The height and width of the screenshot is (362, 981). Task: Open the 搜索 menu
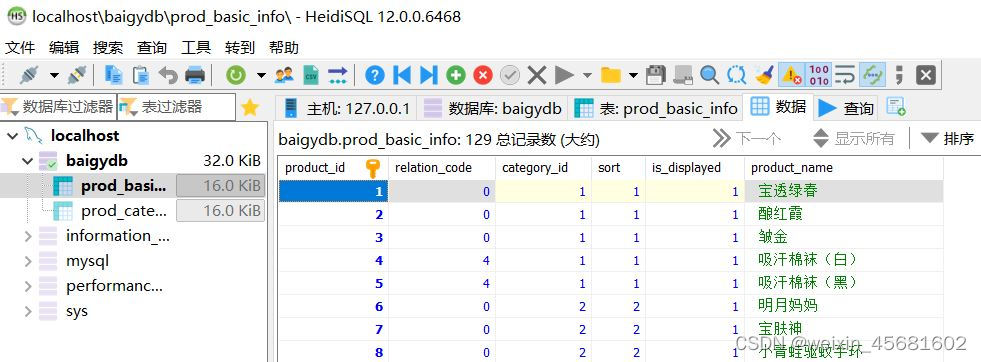coord(108,48)
